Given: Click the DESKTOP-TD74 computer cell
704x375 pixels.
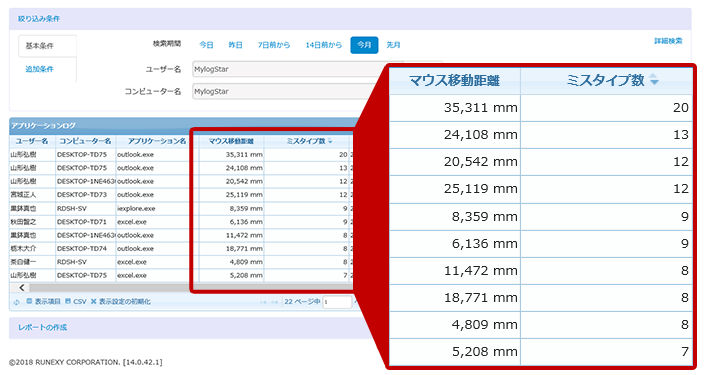Looking at the screenshot, I should point(85,248).
